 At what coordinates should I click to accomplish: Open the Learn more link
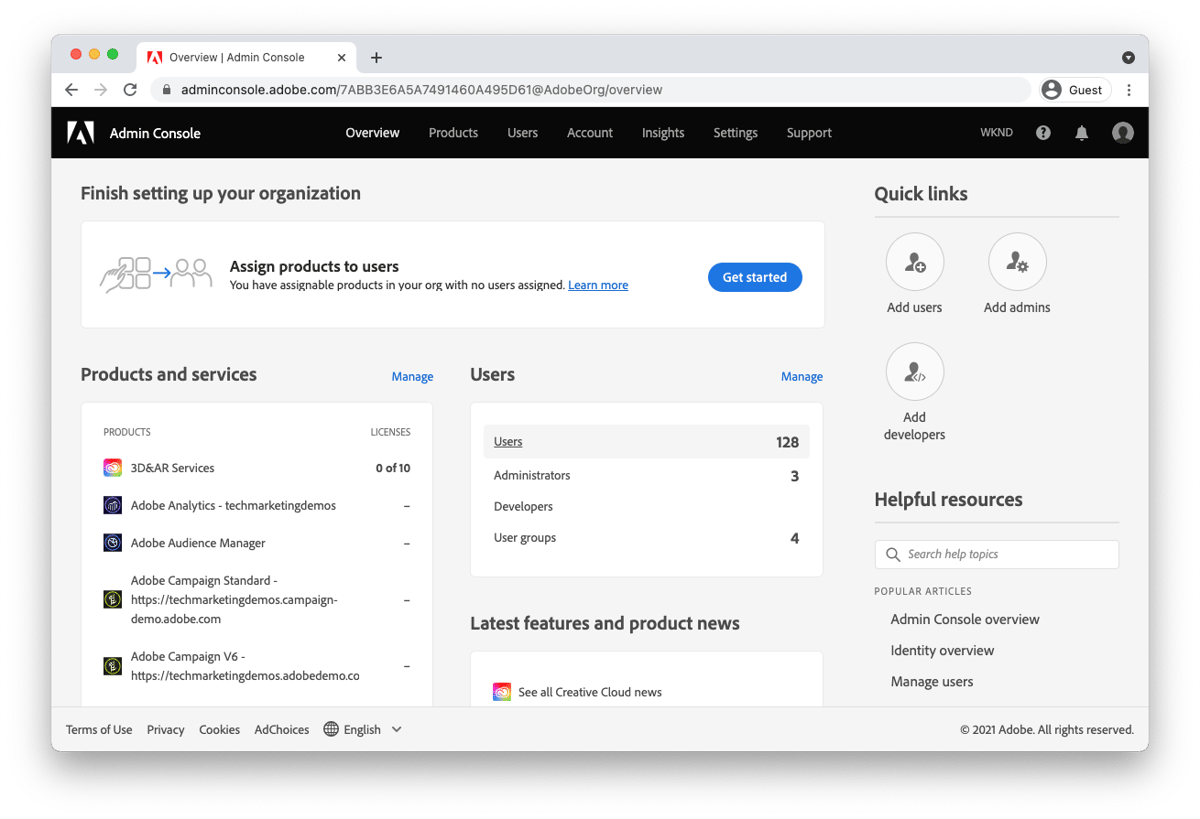pyautogui.click(x=597, y=284)
